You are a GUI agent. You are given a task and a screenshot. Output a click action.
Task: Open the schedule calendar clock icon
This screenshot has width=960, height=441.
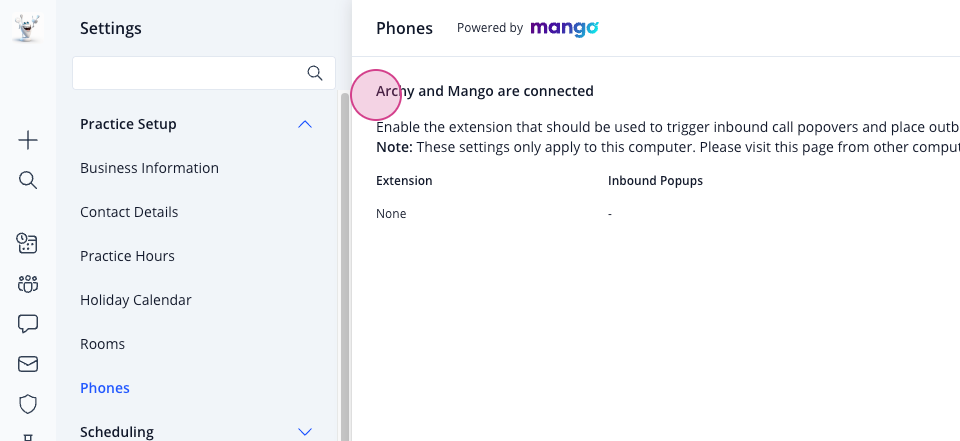(x=28, y=243)
